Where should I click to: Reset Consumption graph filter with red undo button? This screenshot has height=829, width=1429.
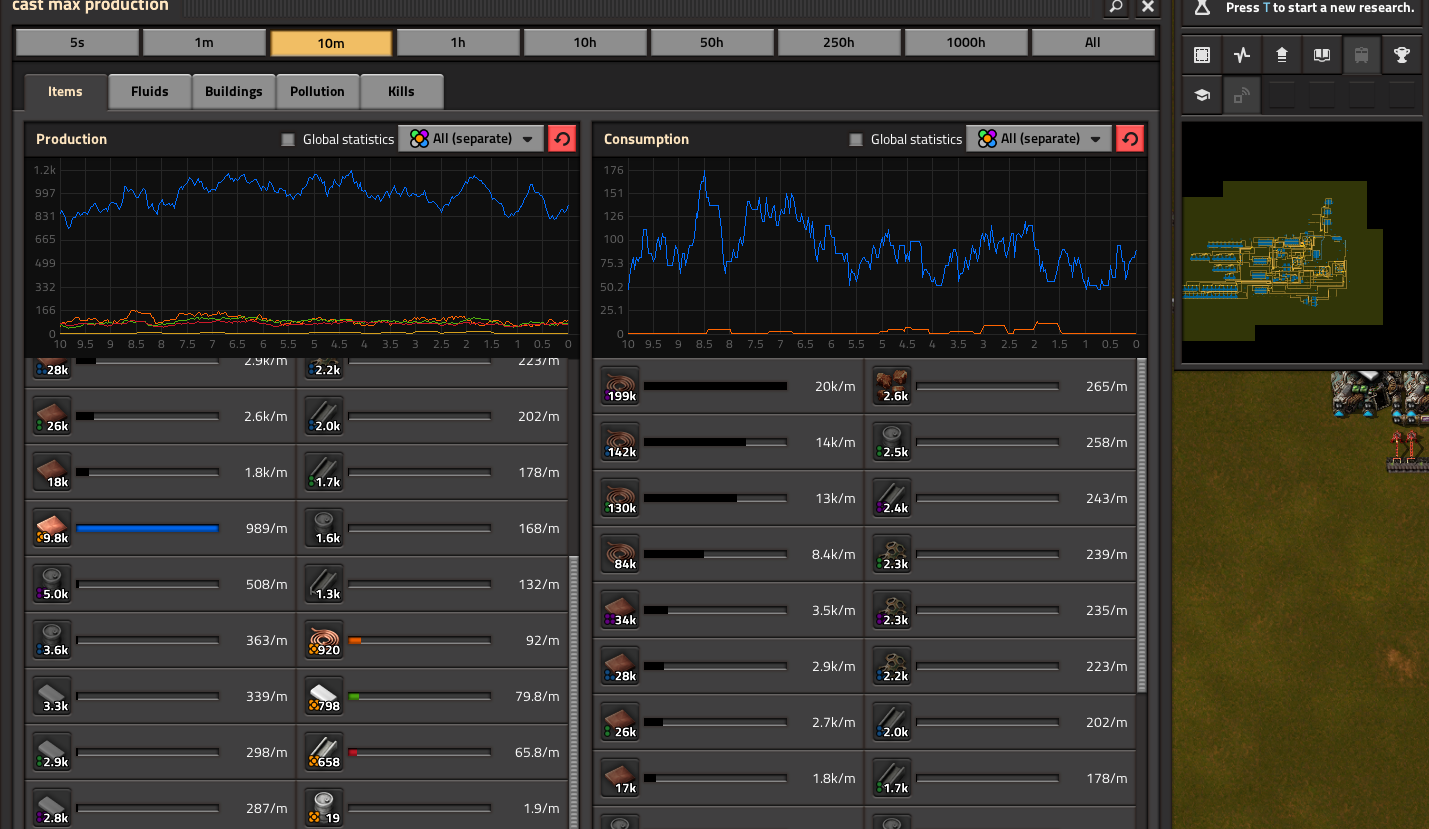[x=1130, y=139]
